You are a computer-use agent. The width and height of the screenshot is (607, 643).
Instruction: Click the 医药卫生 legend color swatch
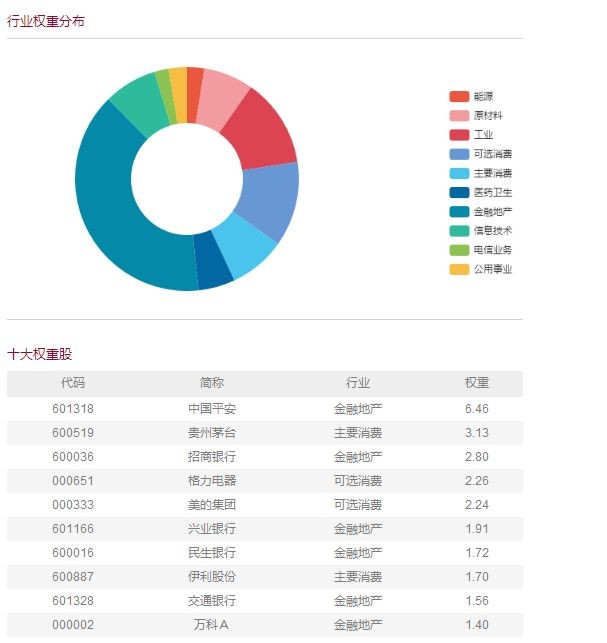coord(459,193)
